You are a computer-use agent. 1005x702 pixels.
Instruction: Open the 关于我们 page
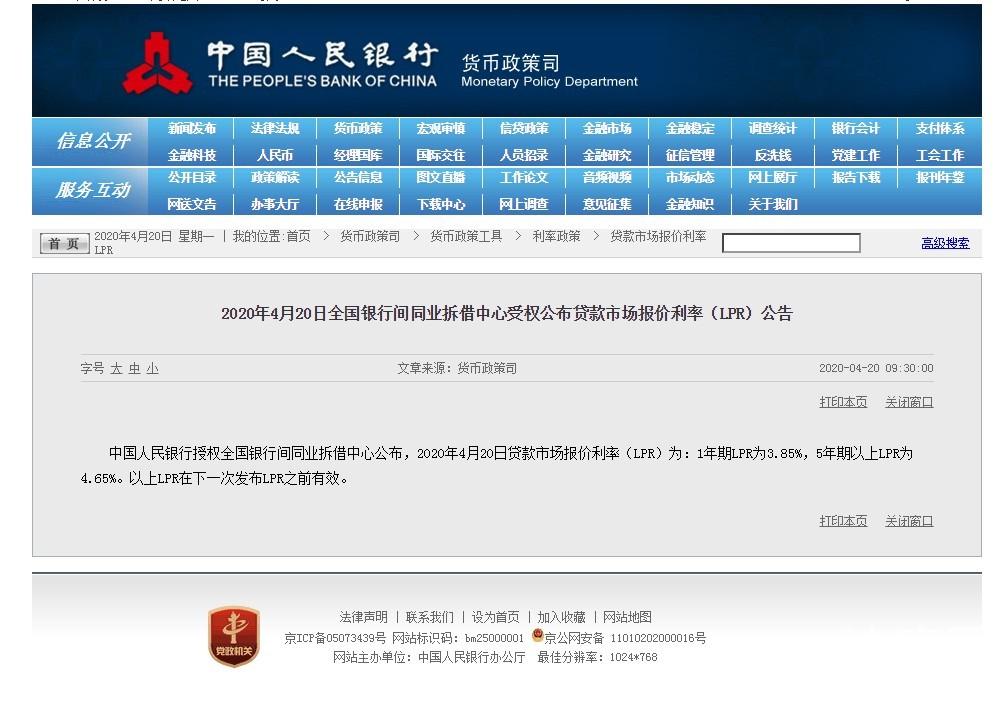click(x=773, y=204)
